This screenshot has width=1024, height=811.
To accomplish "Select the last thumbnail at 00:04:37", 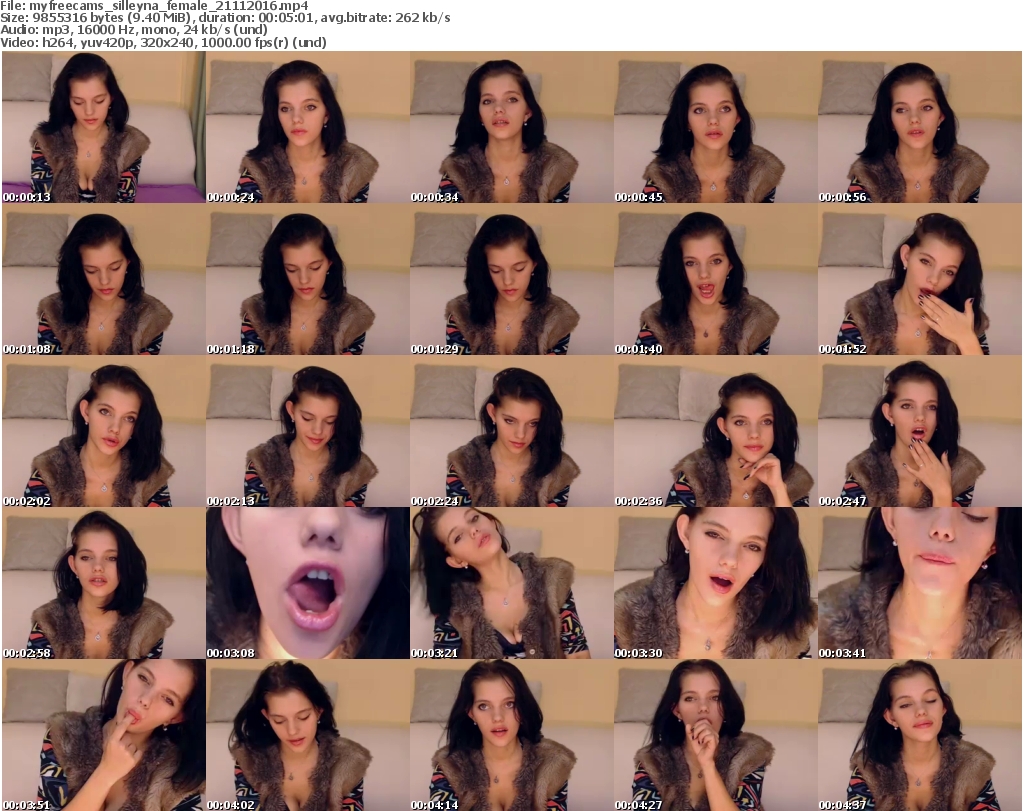I will [920, 735].
